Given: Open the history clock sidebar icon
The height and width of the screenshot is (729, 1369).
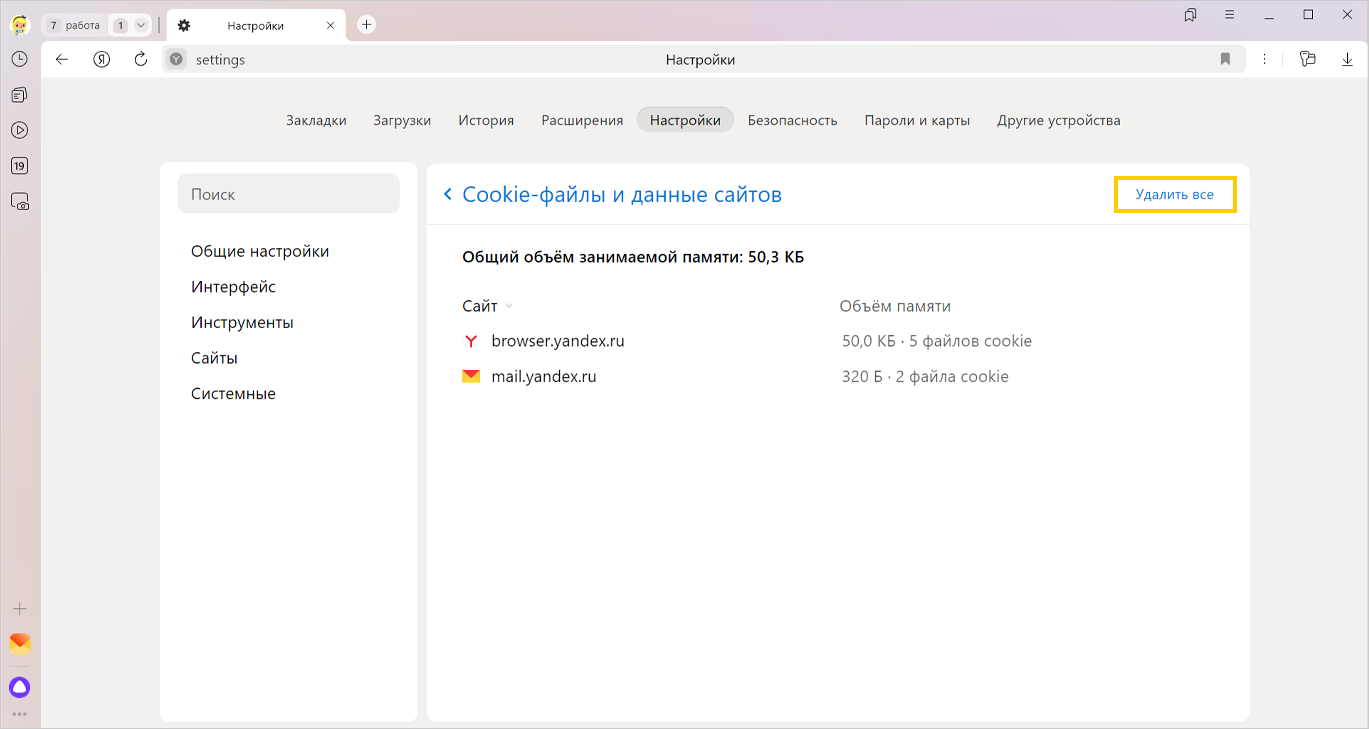Looking at the screenshot, I should click(x=19, y=59).
